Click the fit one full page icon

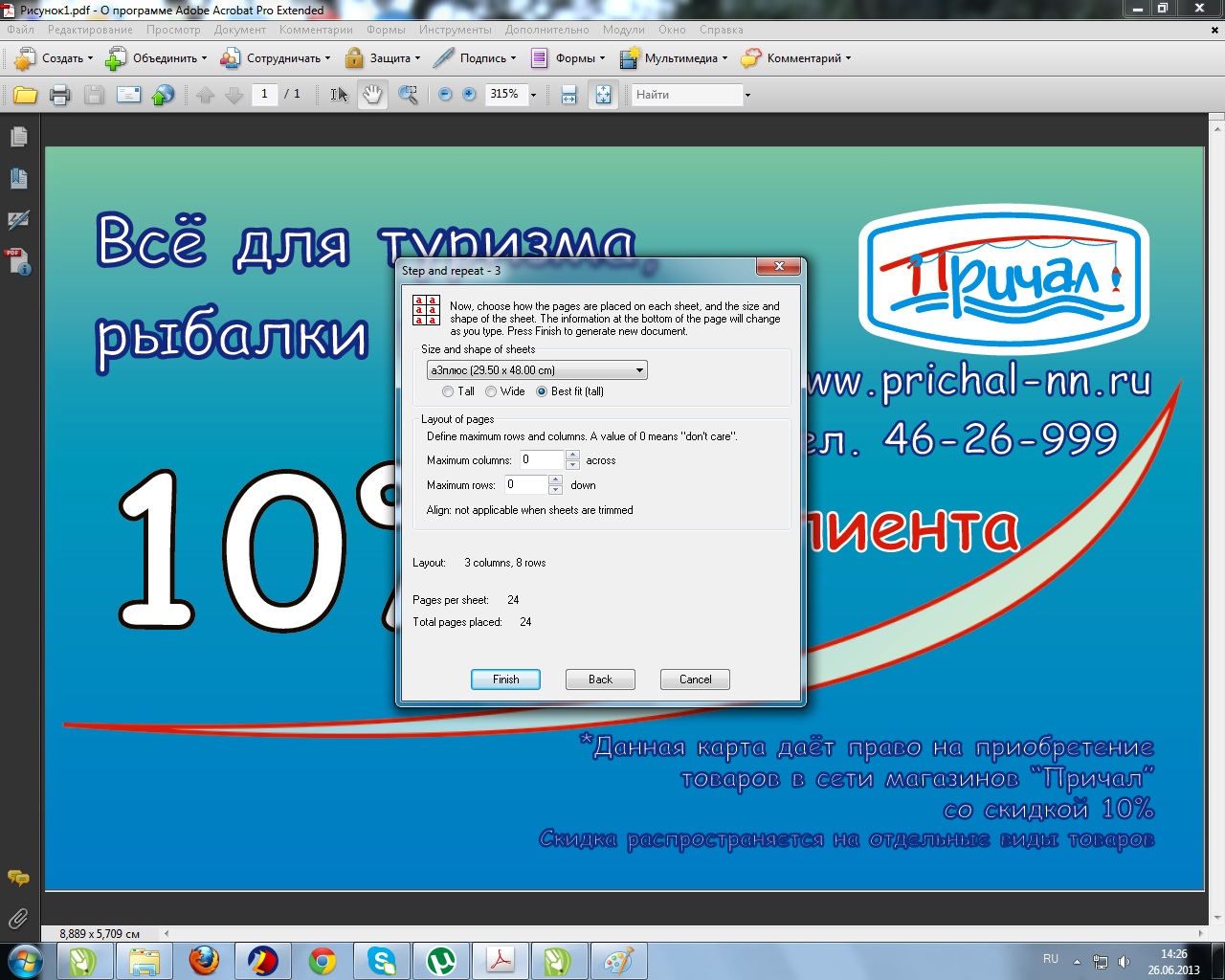point(603,95)
